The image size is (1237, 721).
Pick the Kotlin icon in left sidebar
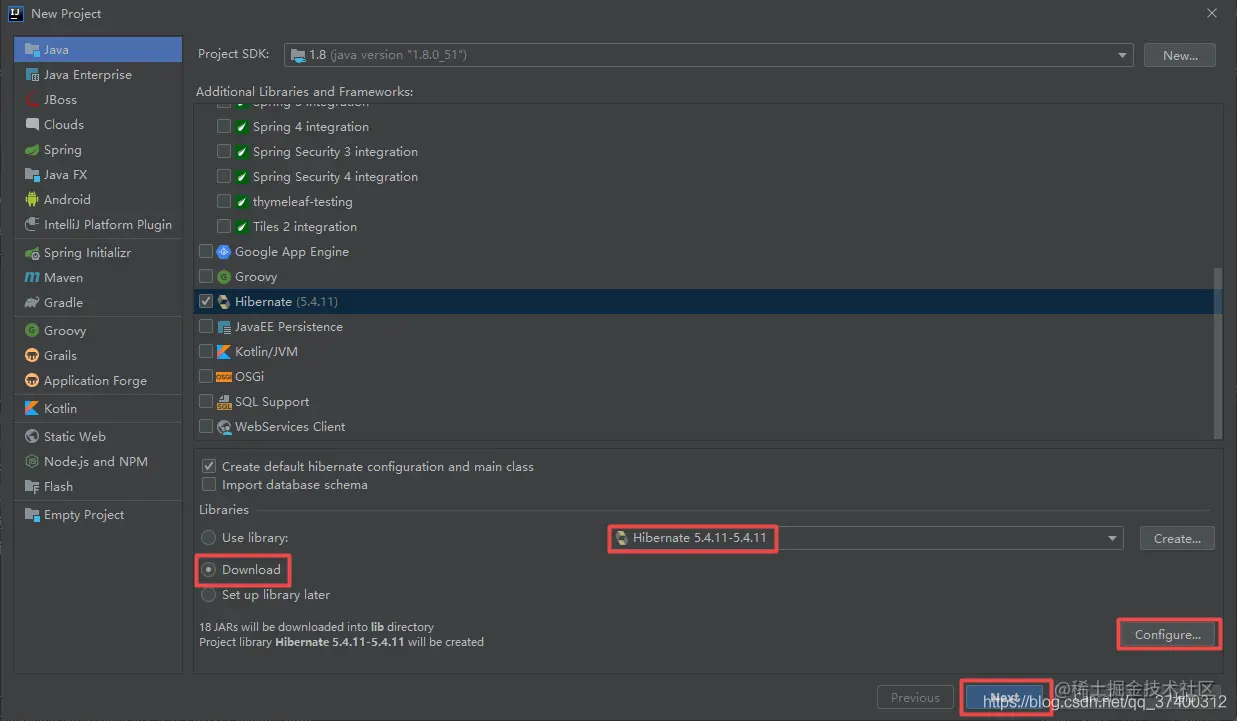[x=32, y=408]
